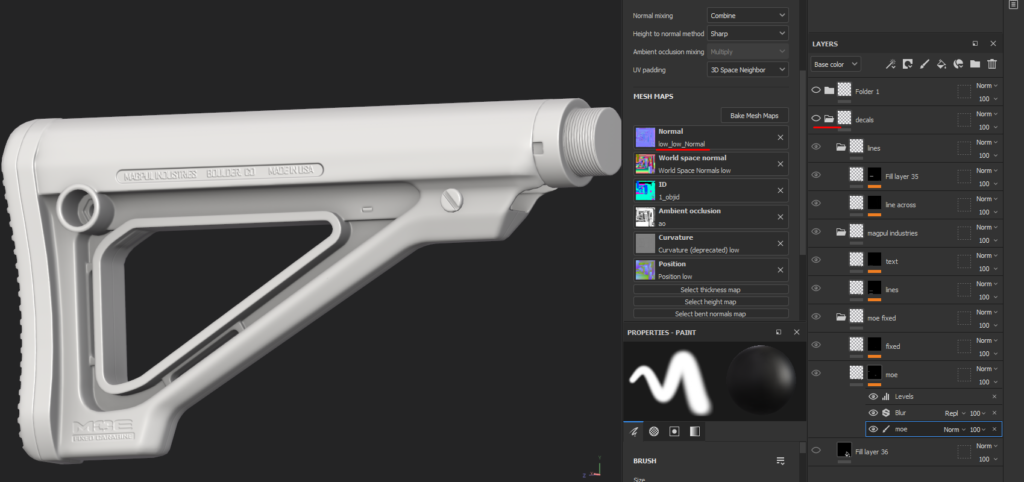Open the Brush presets menu icon
Image resolution: width=1024 pixels, height=482 pixels.
pyautogui.click(x=780, y=461)
